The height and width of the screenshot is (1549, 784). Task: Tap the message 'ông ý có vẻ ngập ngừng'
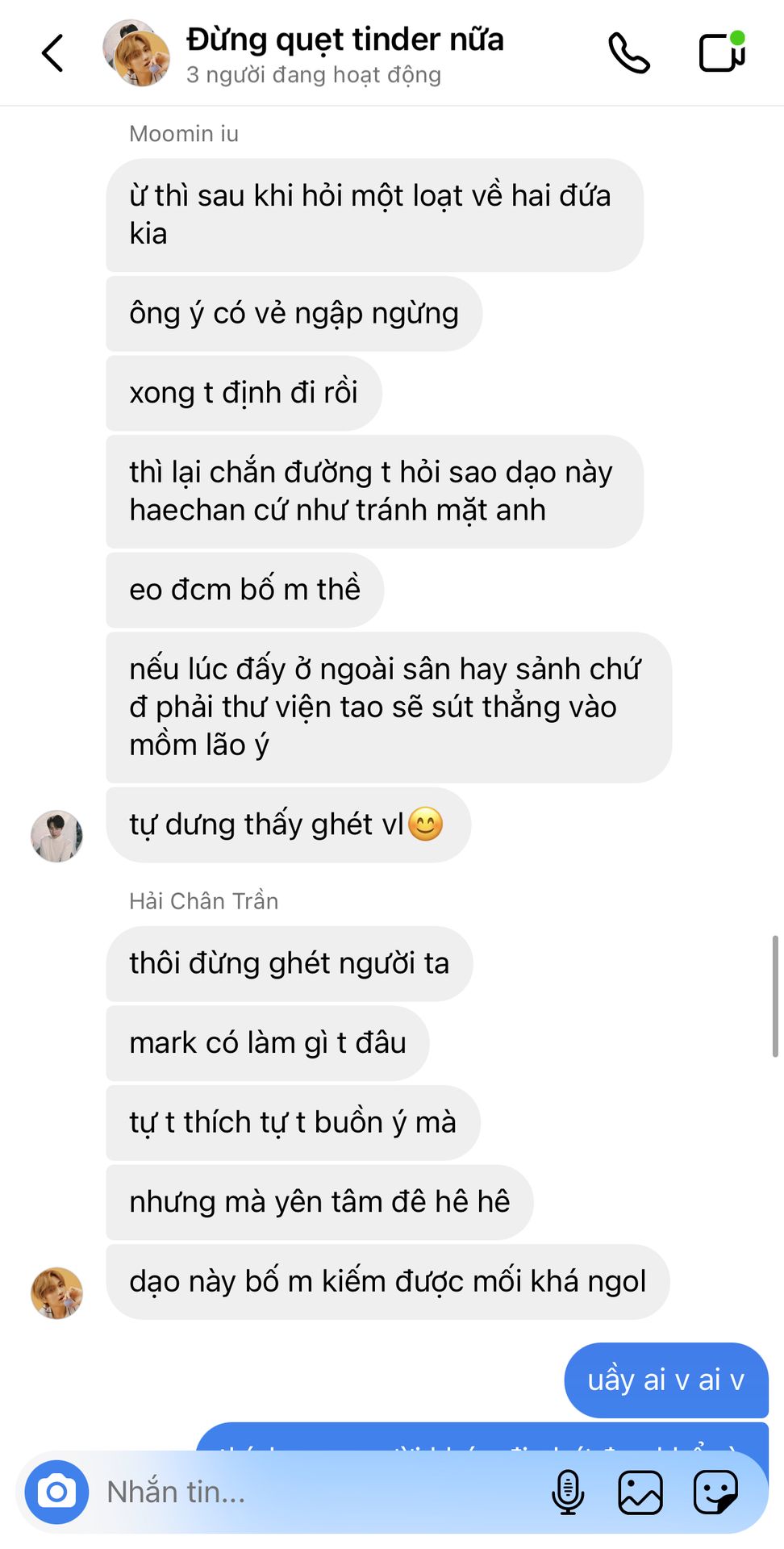(294, 313)
